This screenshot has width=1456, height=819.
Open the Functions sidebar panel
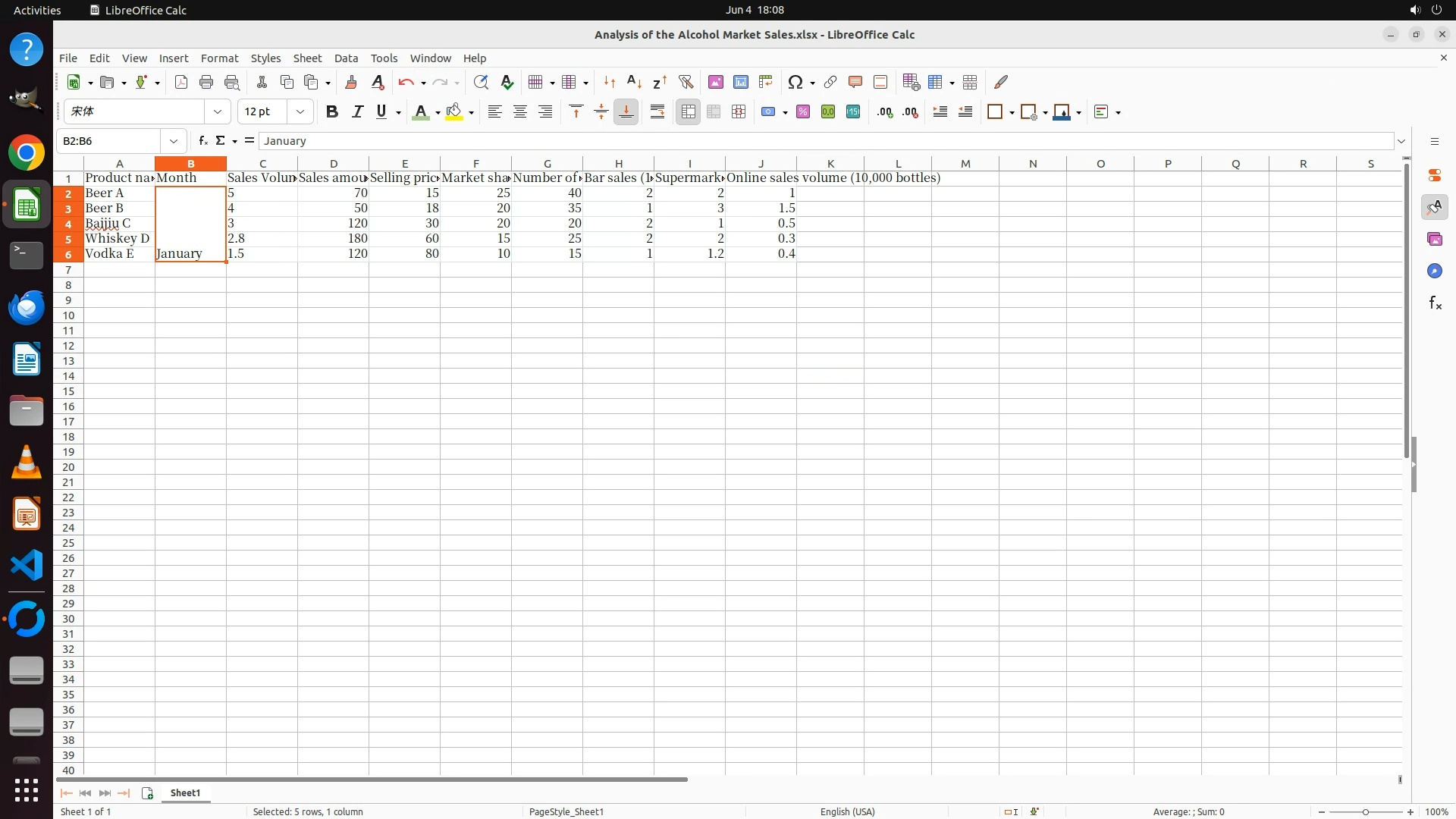pyautogui.click(x=1435, y=303)
